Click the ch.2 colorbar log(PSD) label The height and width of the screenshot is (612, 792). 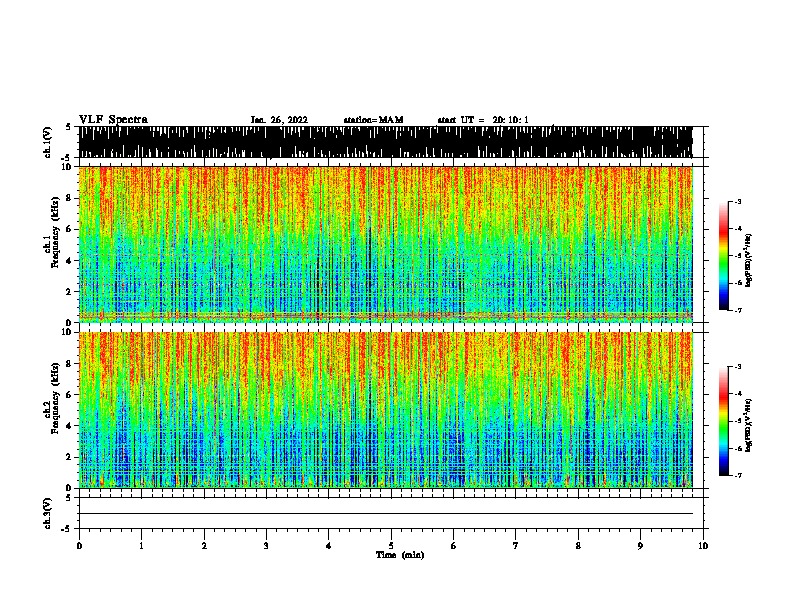(749, 425)
